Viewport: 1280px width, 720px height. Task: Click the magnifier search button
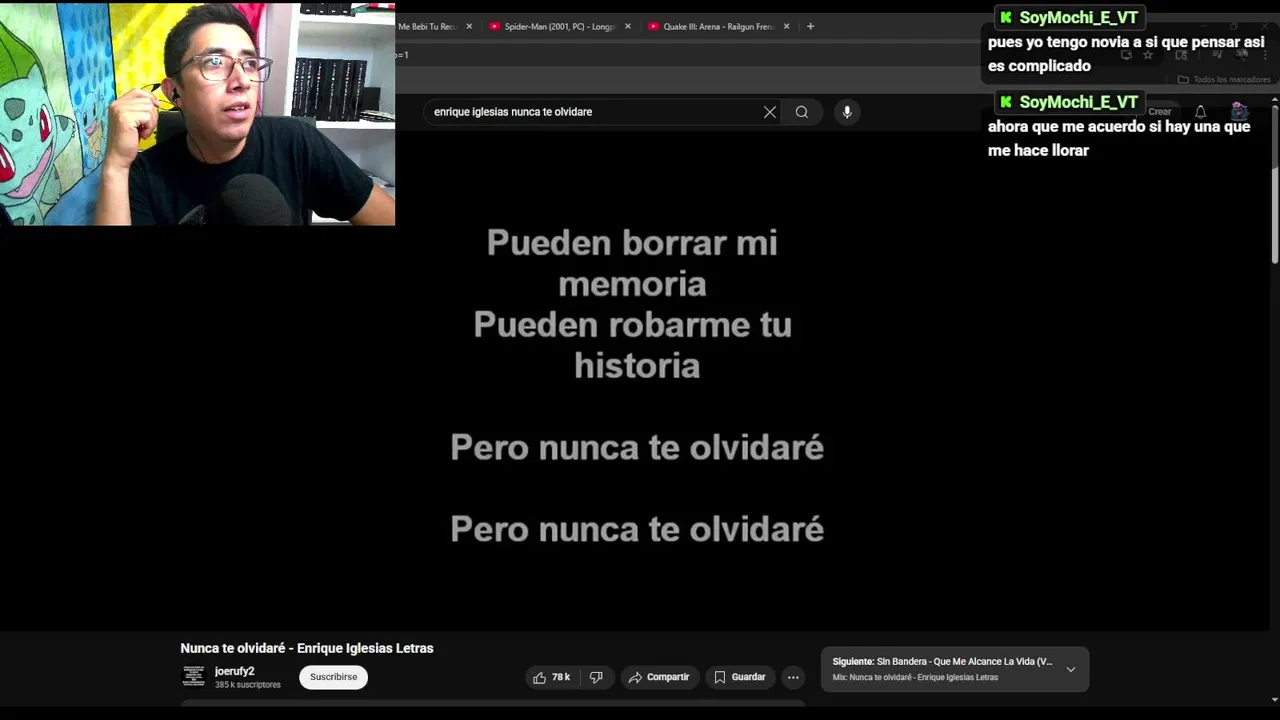(802, 112)
